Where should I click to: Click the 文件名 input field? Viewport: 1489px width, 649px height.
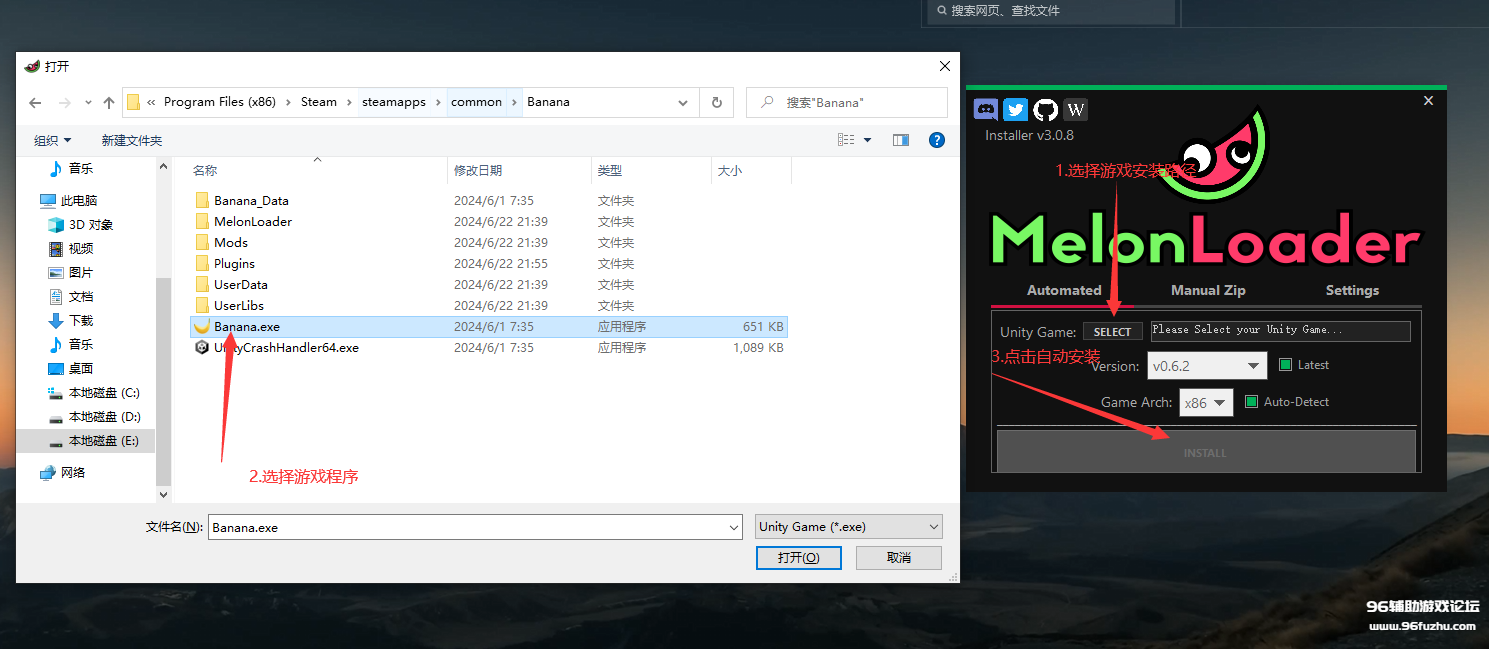coord(468,527)
